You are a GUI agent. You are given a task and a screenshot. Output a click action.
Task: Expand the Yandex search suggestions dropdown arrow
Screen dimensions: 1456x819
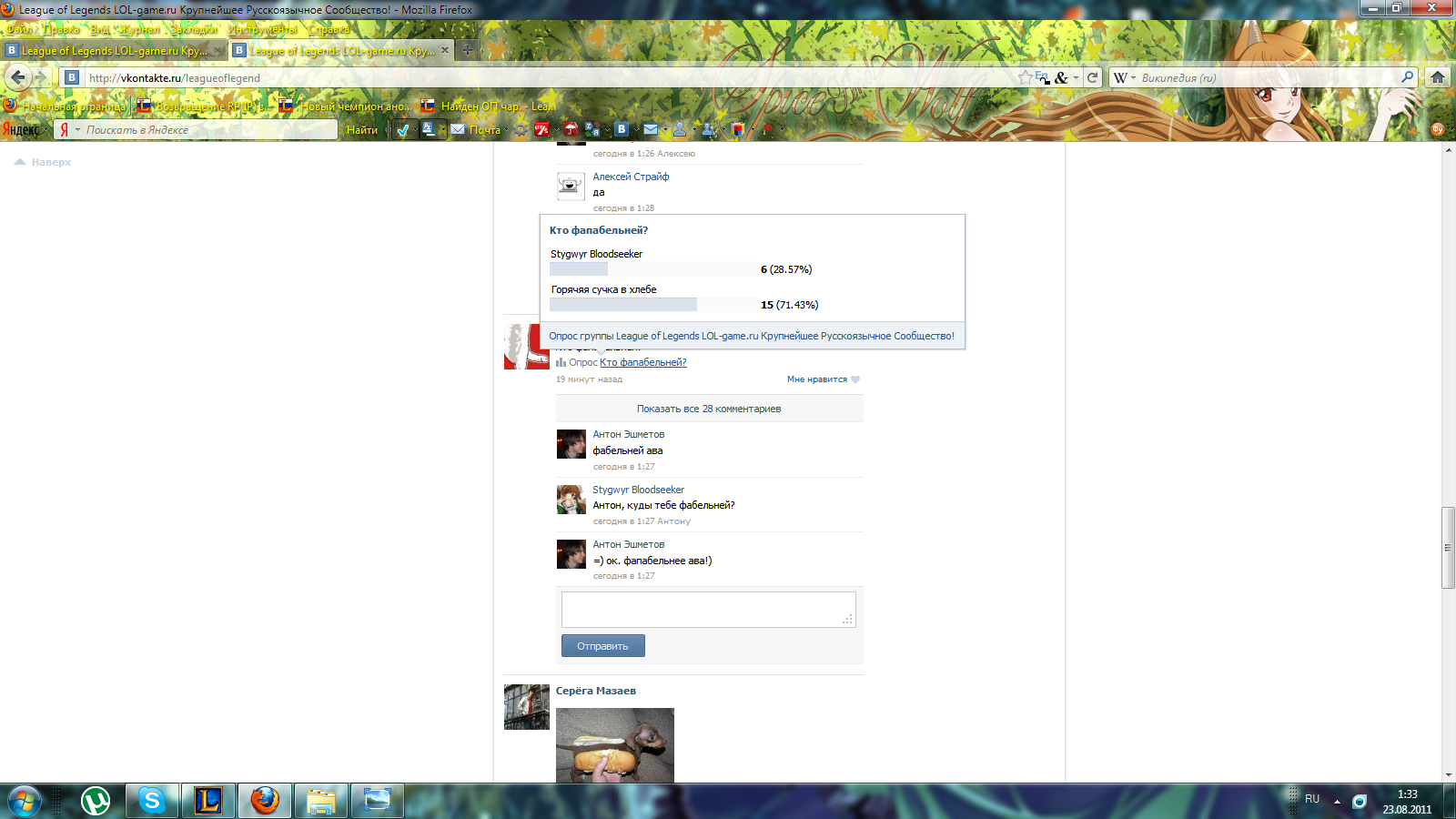click(x=77, y=130)
